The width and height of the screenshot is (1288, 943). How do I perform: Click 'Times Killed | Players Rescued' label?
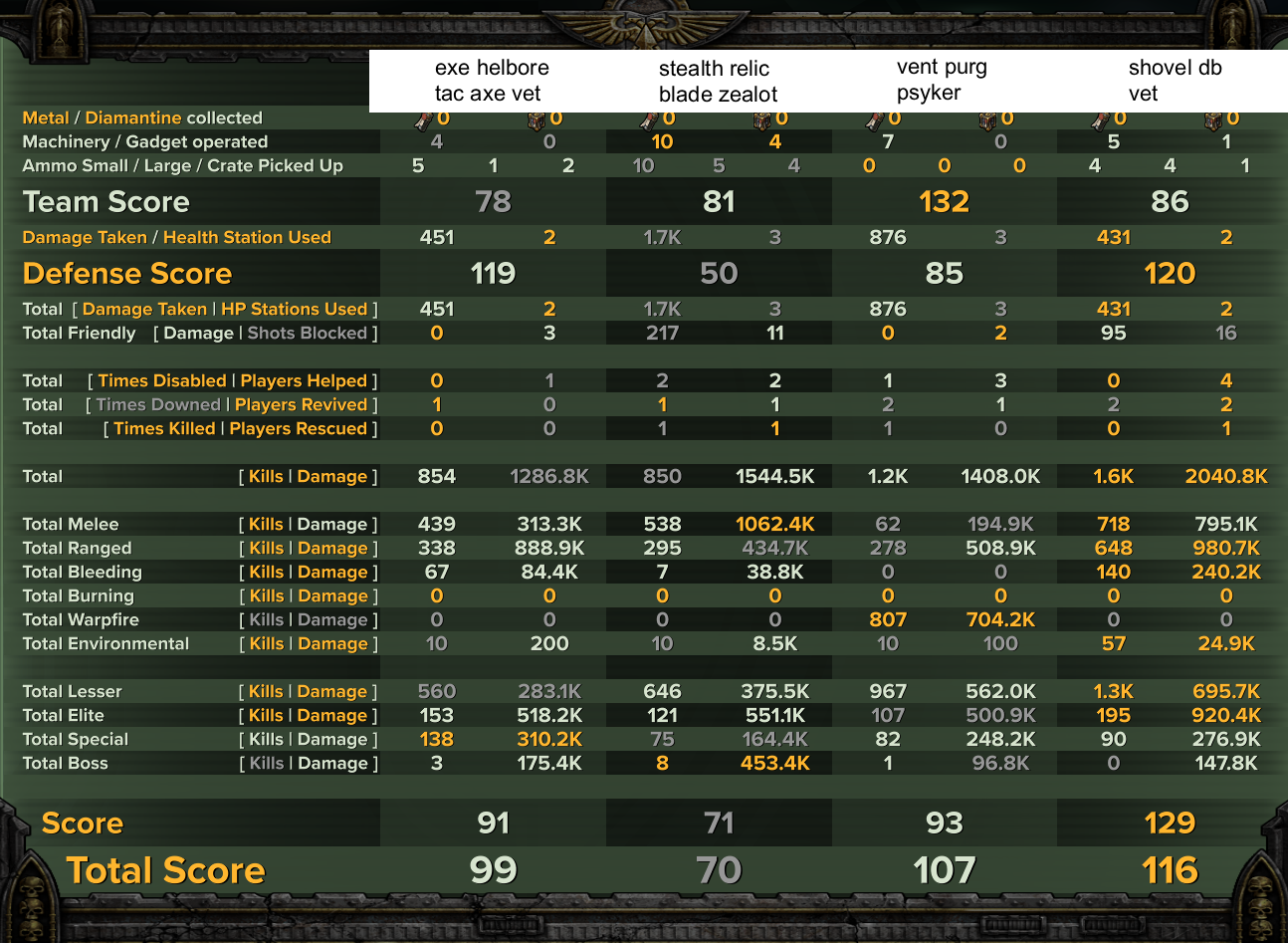click(x=241, y=428)
